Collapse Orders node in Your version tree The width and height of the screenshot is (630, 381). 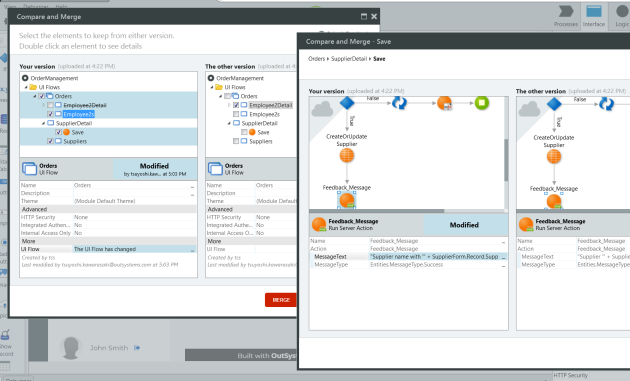[35, 96]
